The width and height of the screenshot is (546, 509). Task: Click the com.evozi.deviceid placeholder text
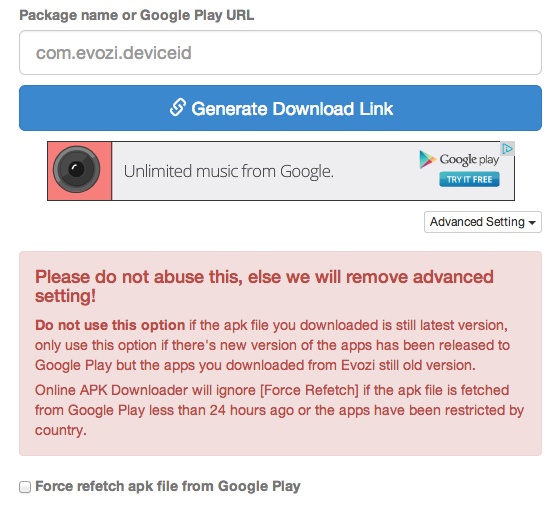click(114, 53)
